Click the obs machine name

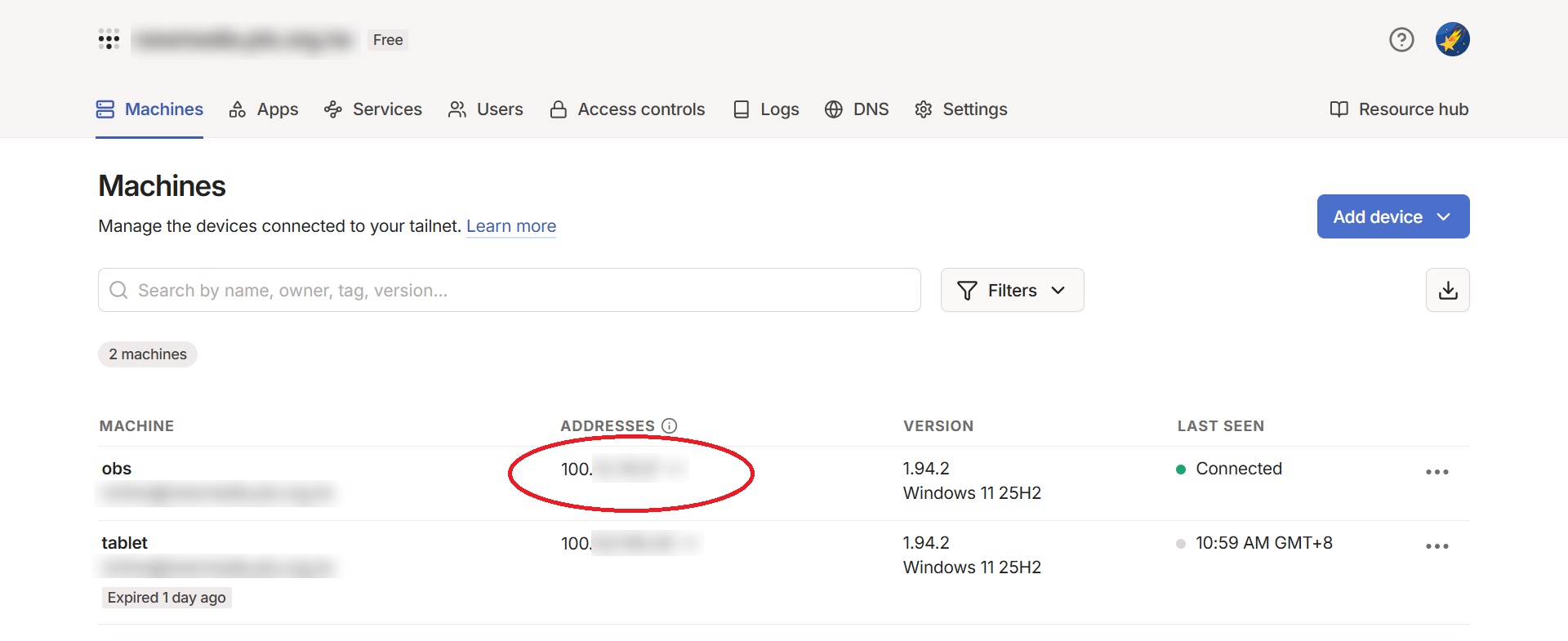[117, 469]
